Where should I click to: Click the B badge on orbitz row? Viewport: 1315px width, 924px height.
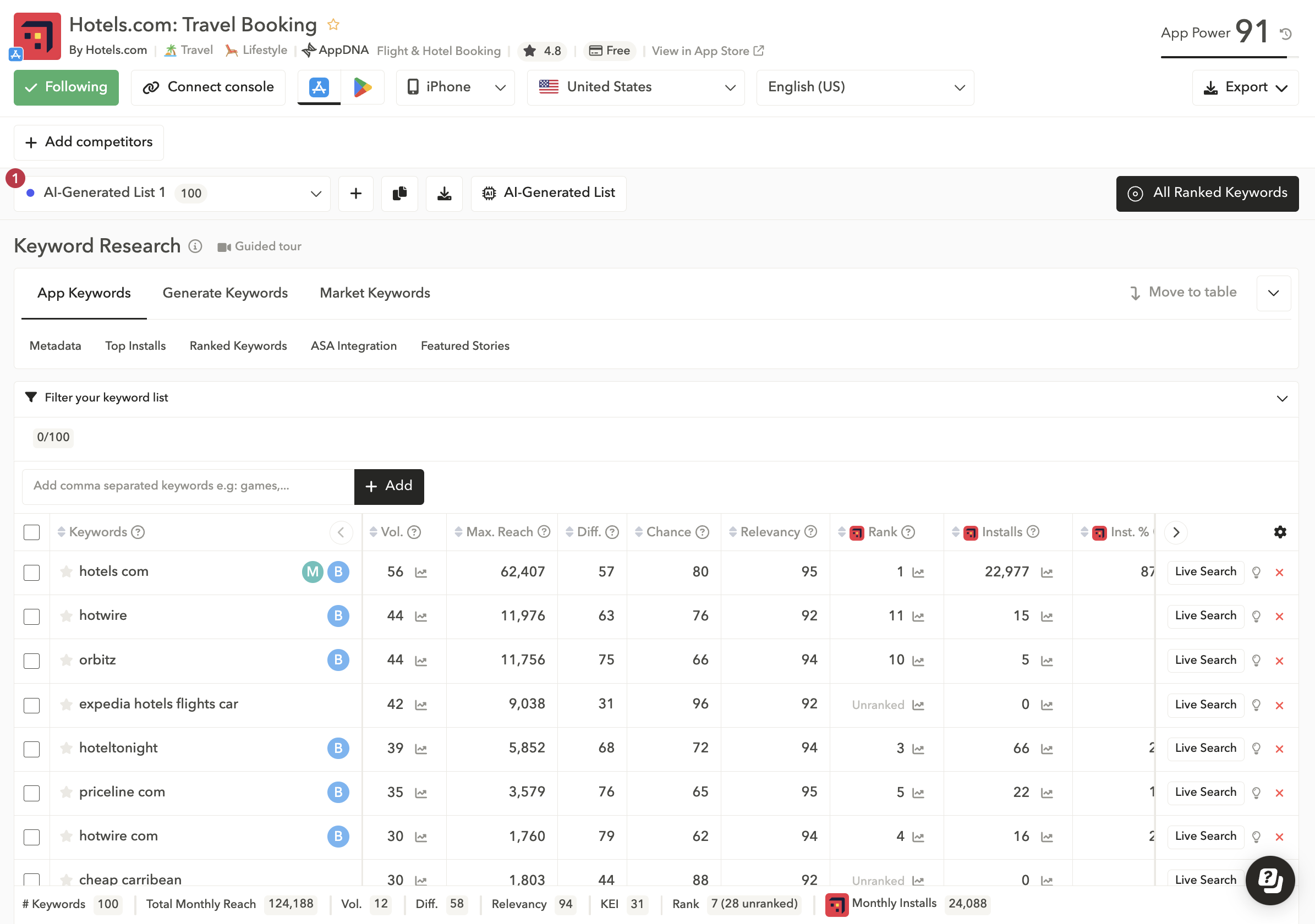[x=338, y=660]
